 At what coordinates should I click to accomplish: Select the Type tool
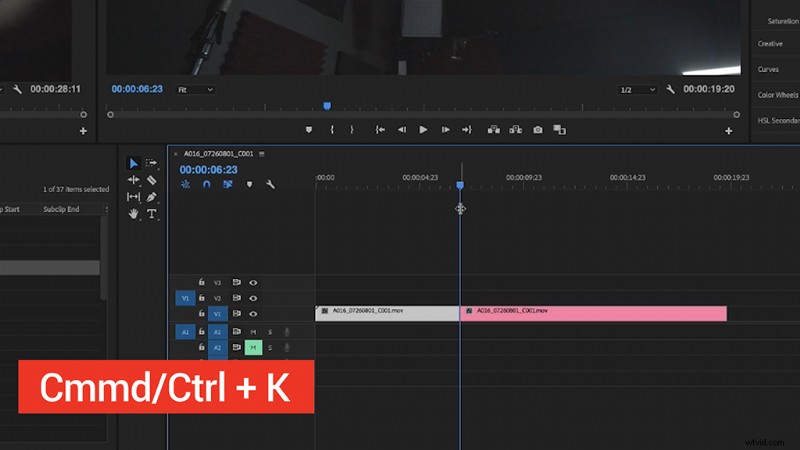click(x=152, y=214)
